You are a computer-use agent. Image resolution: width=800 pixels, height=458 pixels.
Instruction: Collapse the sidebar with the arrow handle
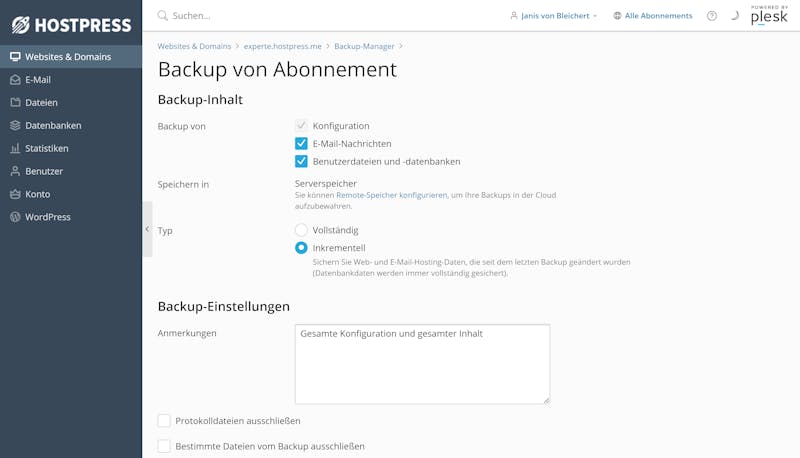(x=147, y=229)
